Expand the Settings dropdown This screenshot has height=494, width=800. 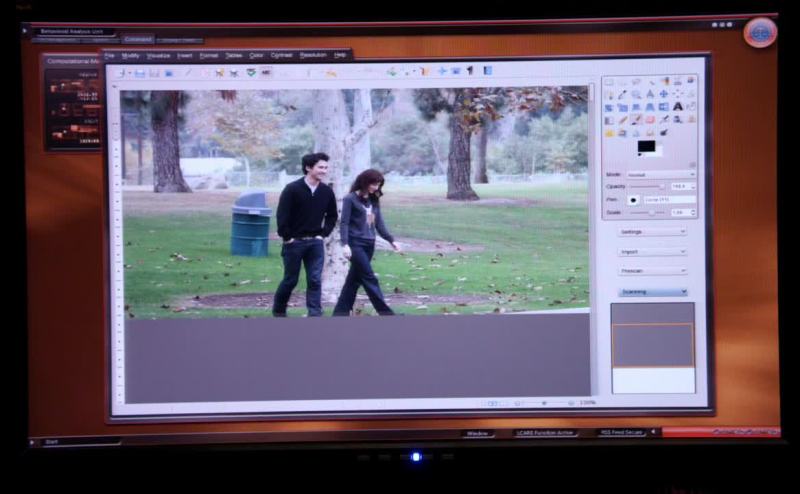click(652, 231)
